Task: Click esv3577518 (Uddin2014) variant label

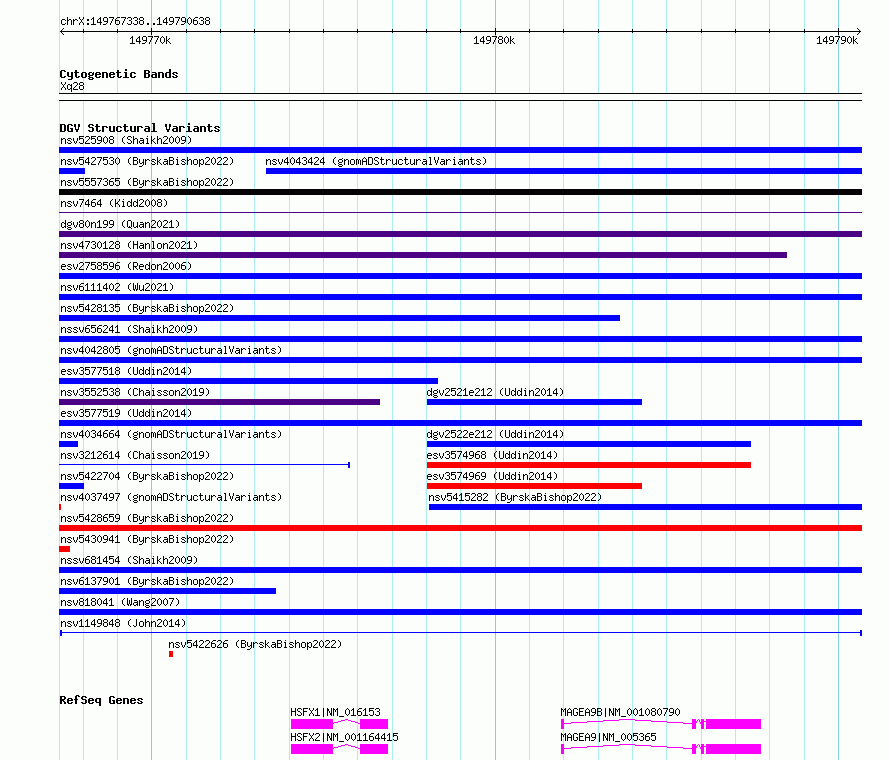Action: (x=126, y=371)
